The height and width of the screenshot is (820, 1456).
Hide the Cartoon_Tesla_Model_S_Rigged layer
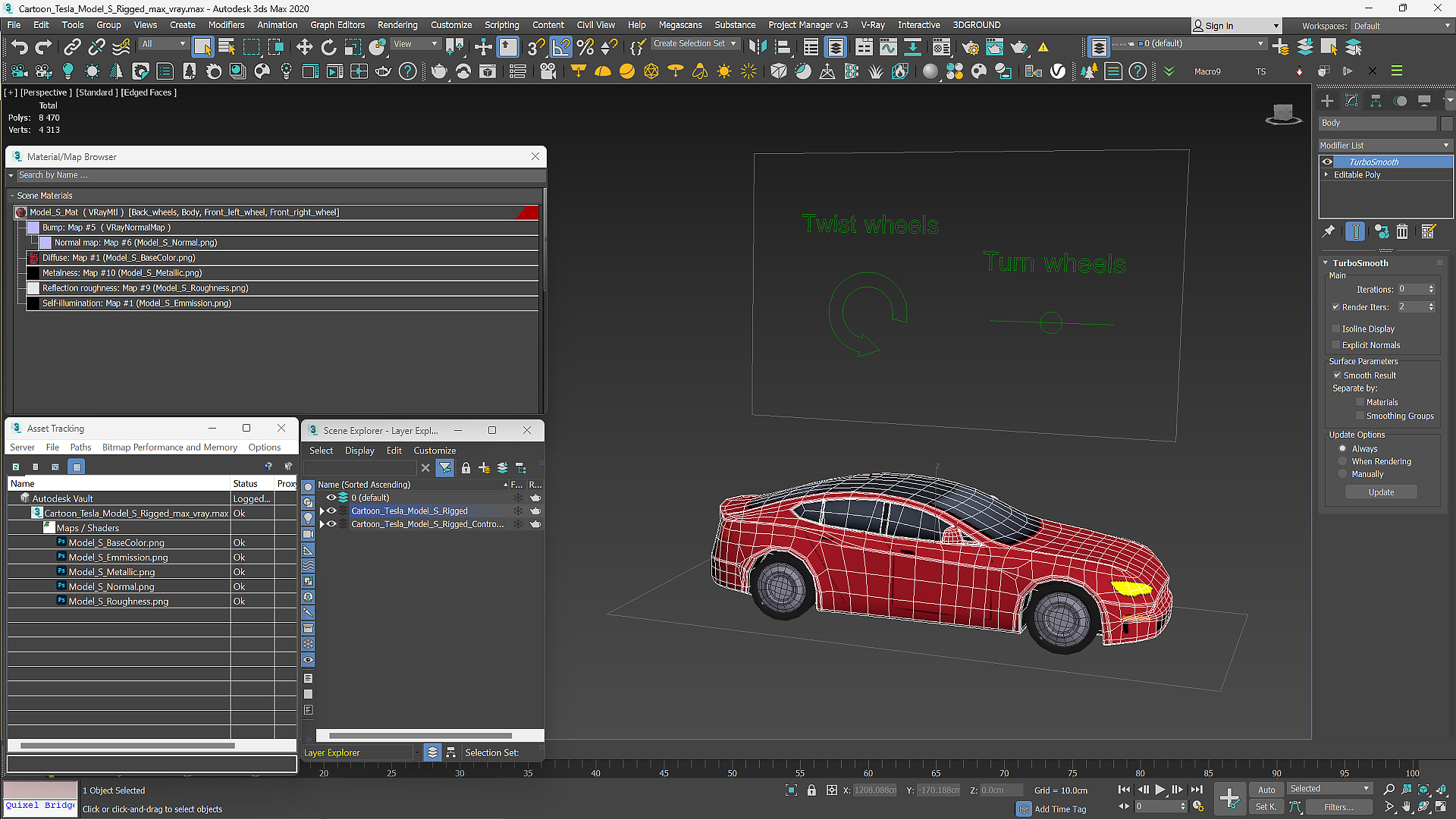331,511
